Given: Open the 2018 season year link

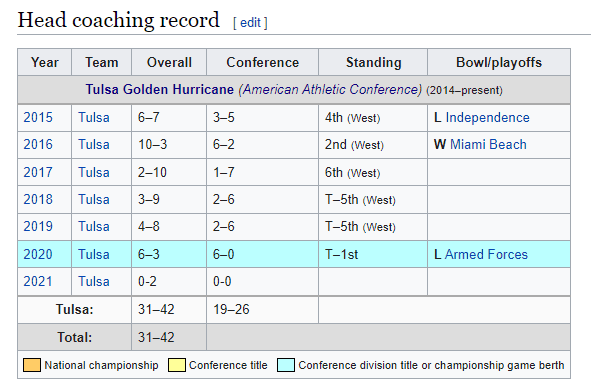Looking at the screenshot, I should pyautogui.click(x=38, y=199).
